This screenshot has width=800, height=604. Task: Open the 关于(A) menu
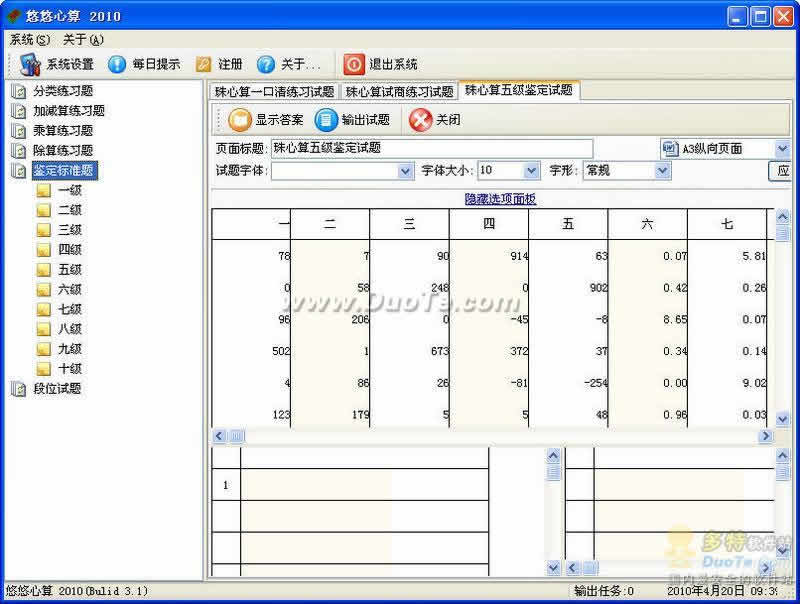coord(83,40)
